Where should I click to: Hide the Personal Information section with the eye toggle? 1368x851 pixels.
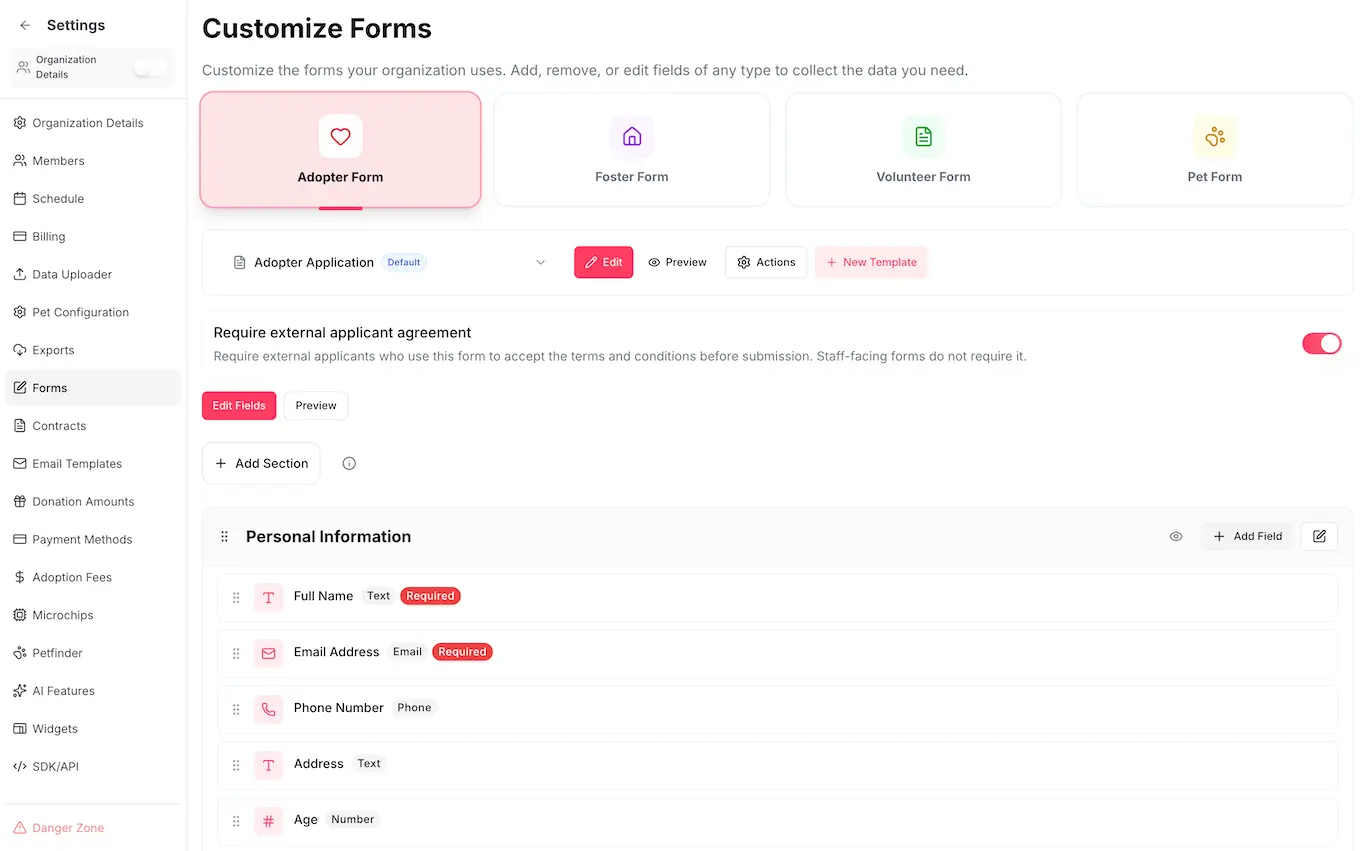click(x=1175, y=536)
